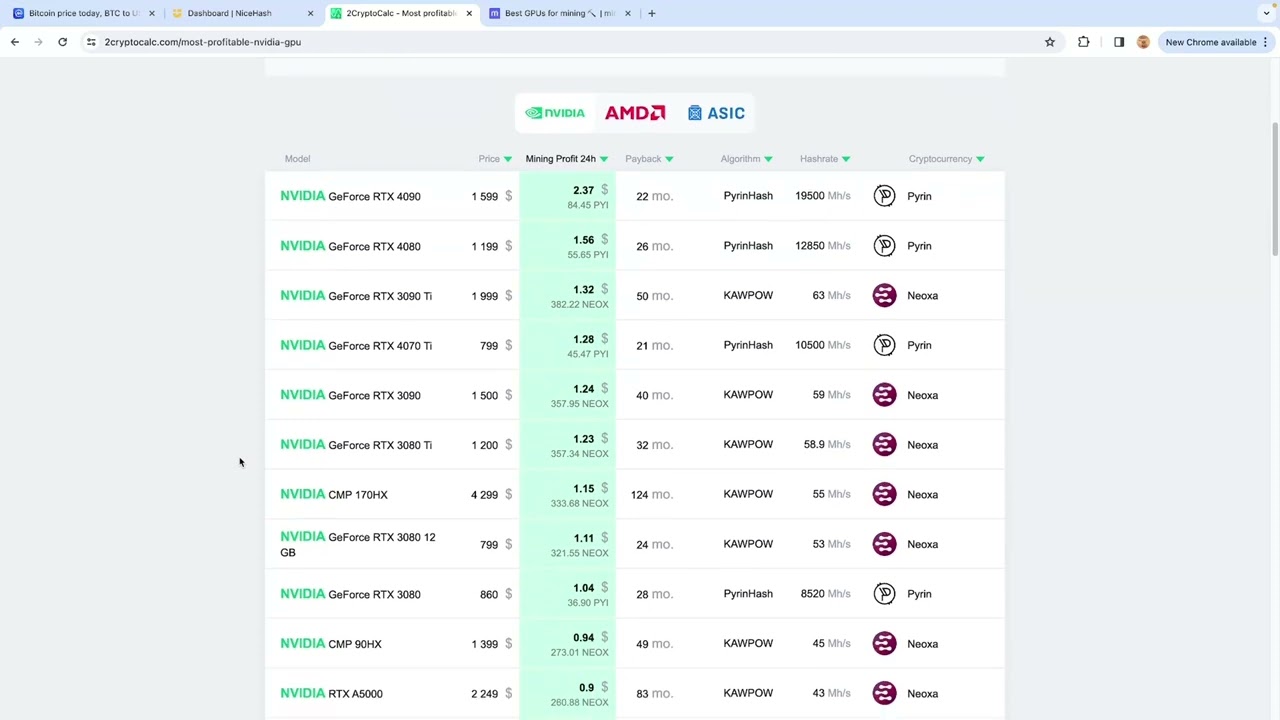
Task: Click the Pyrin coin icon in RTX 4070 Ti row
Action: point(884,345)
